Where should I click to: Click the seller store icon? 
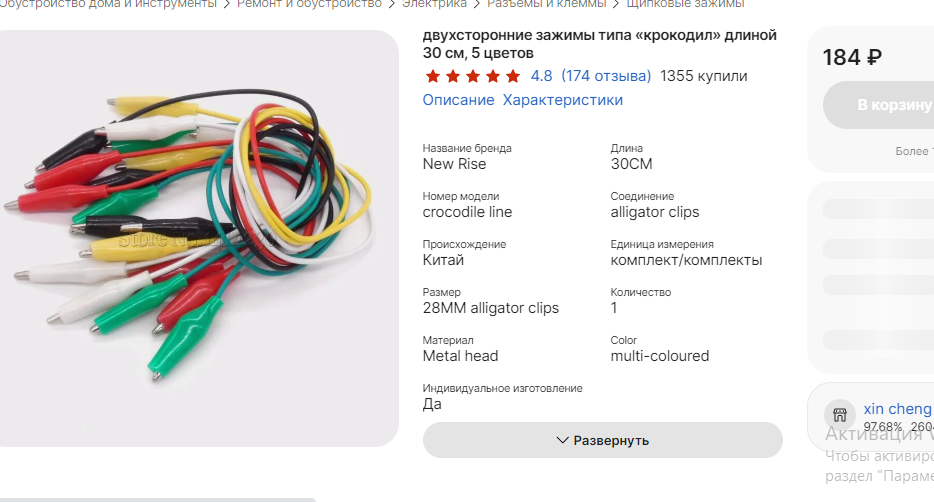[840, 414]
